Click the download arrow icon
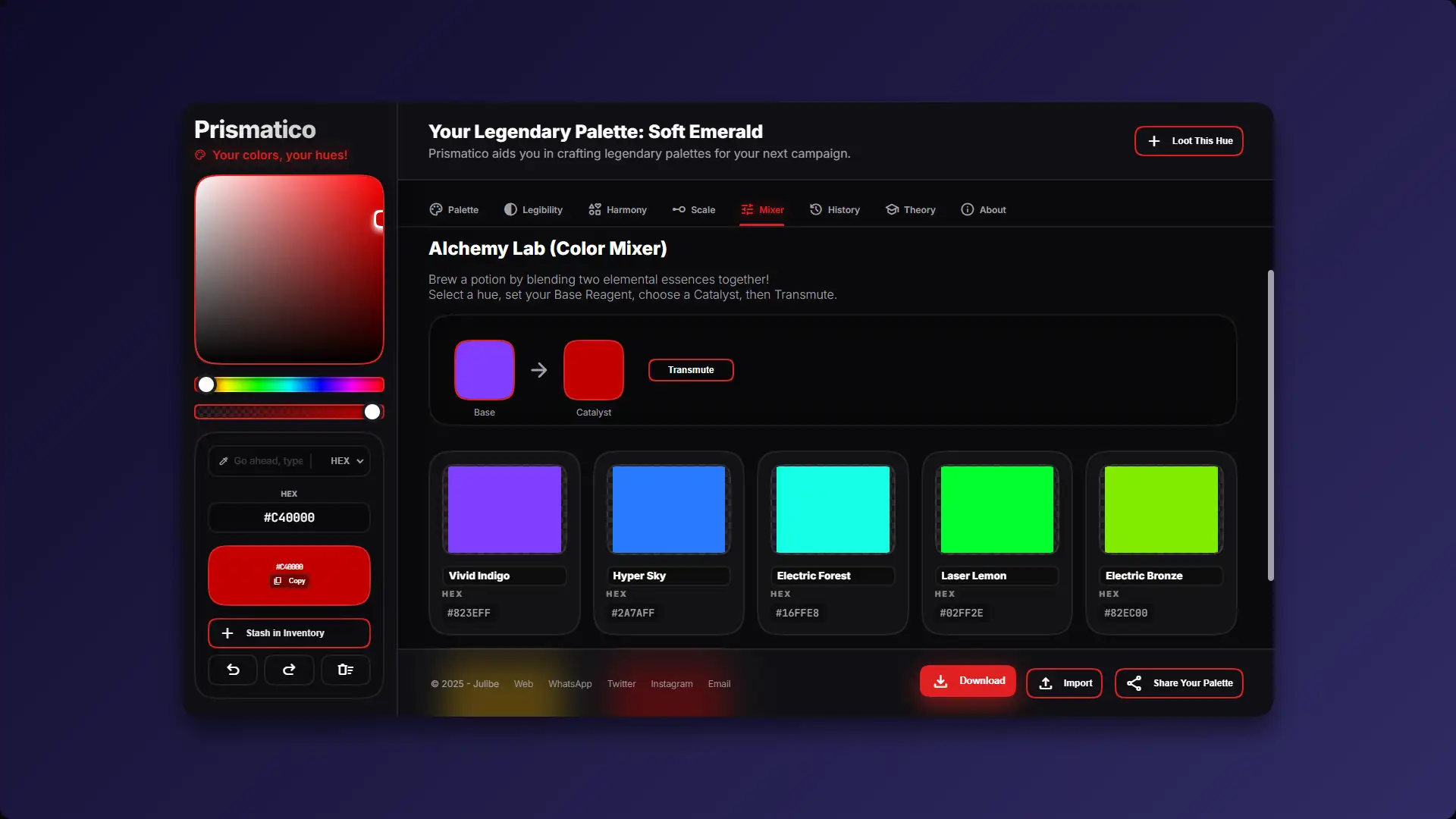 (x=940, y=681)
